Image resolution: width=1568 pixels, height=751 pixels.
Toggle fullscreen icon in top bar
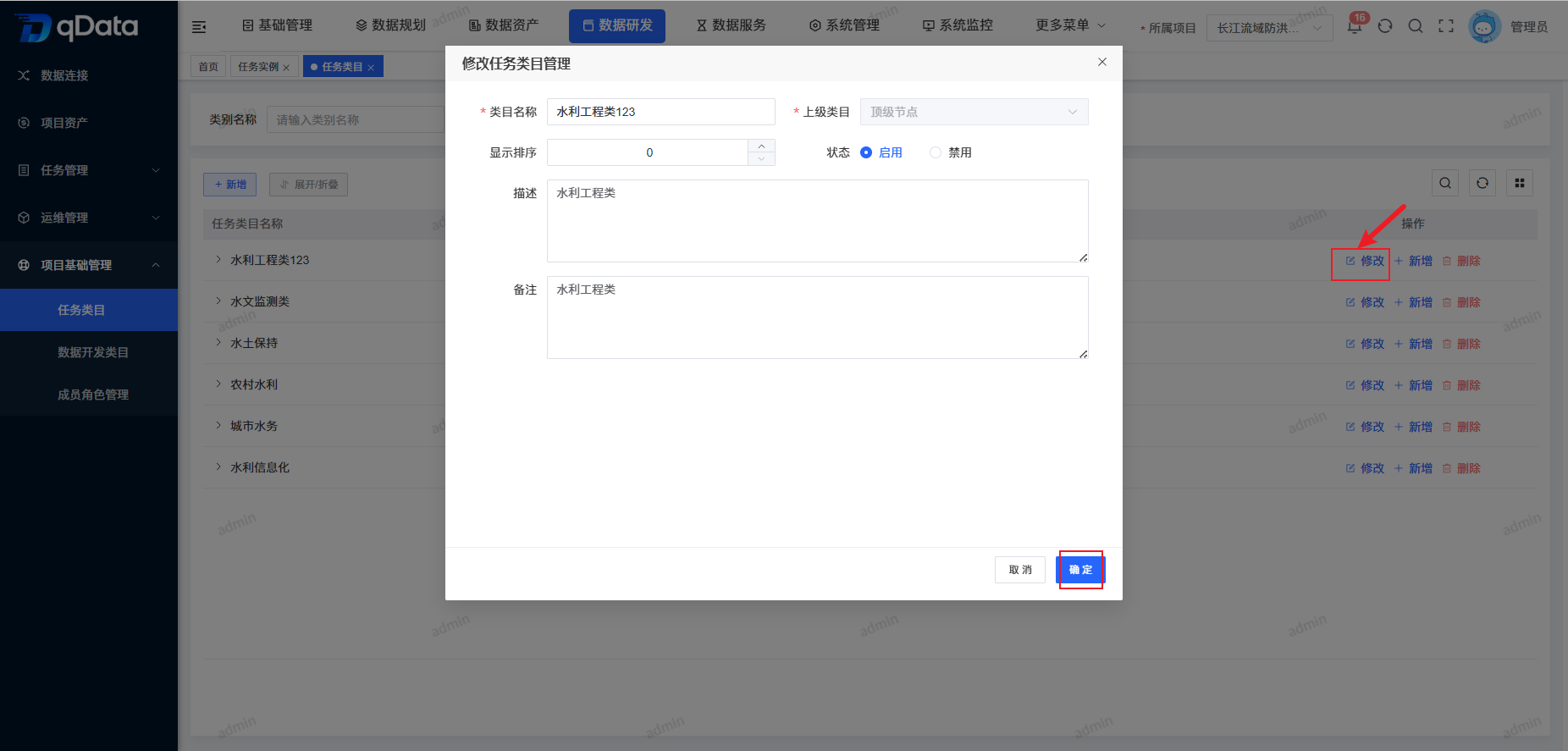[x=1446, y=26]
